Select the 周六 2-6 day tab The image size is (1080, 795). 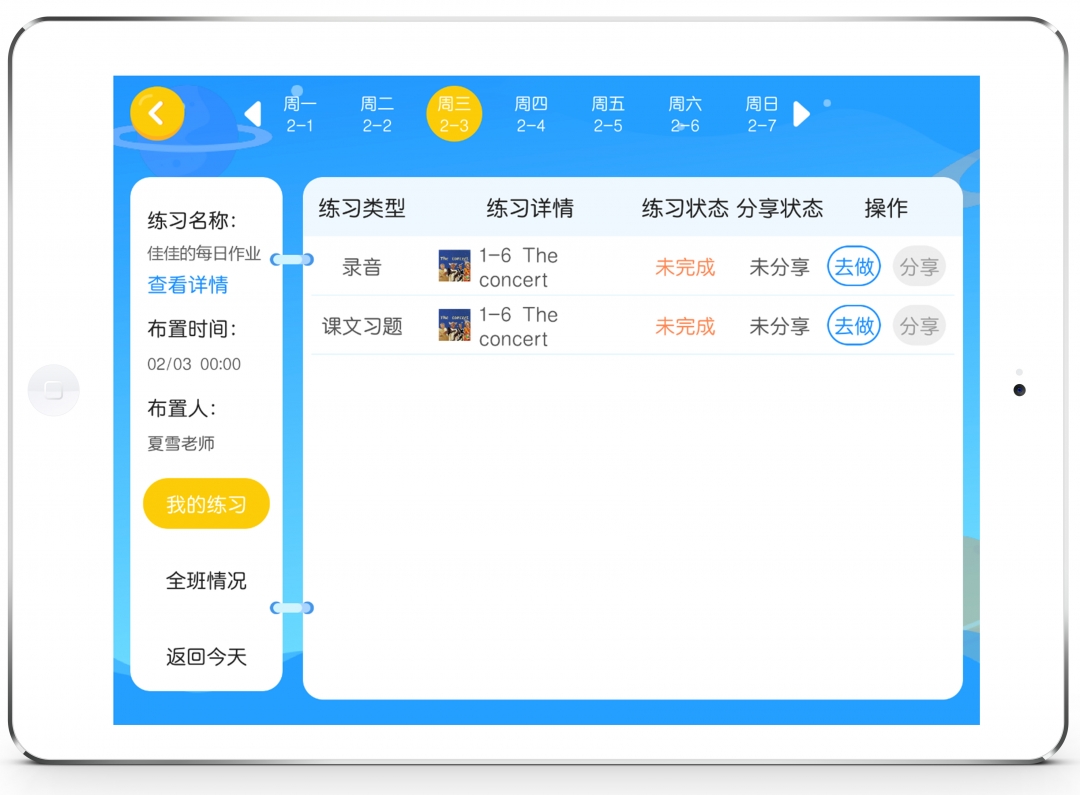coord(685,114)
